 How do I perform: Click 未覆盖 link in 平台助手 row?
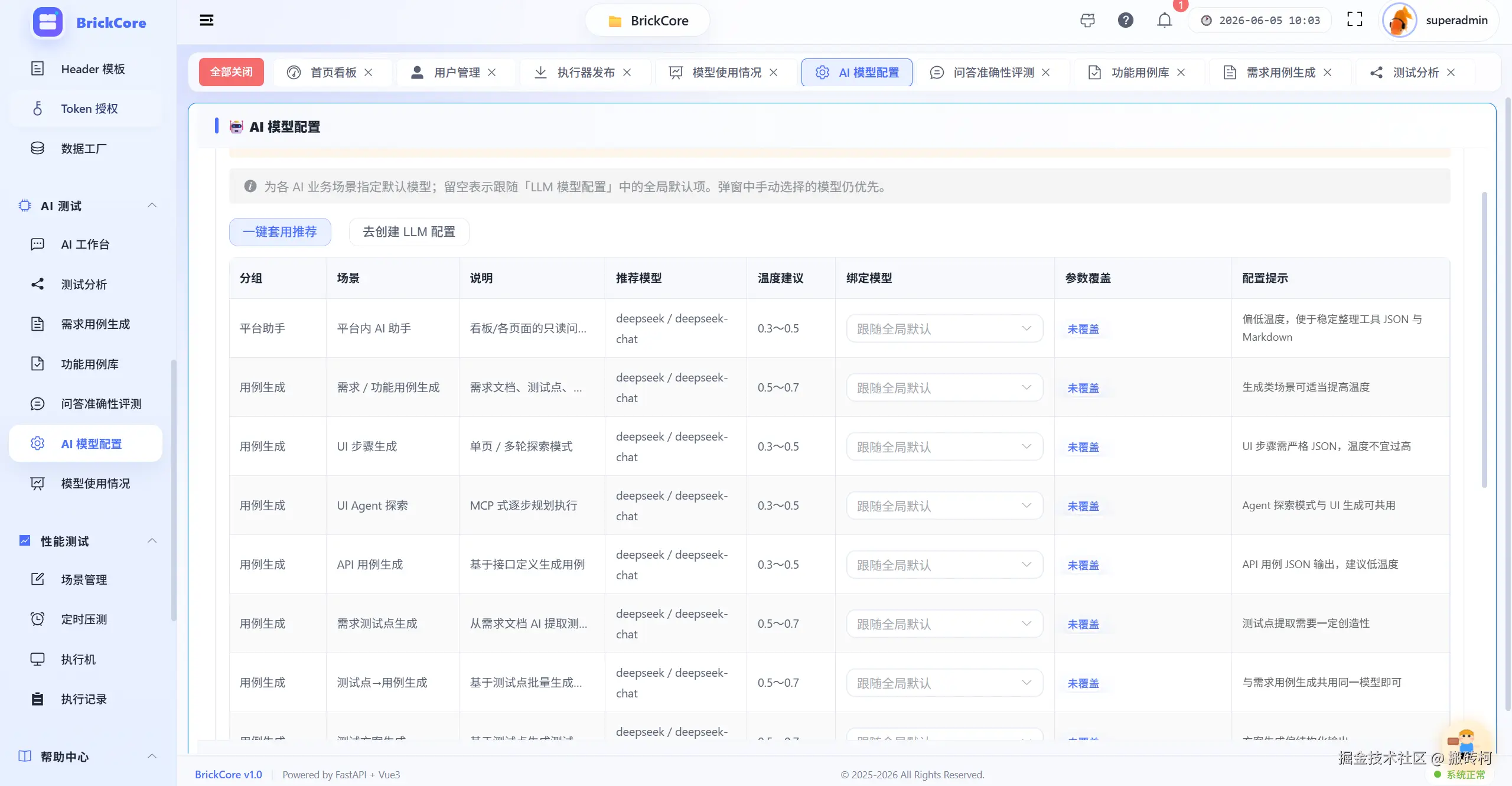(1083, 329)
